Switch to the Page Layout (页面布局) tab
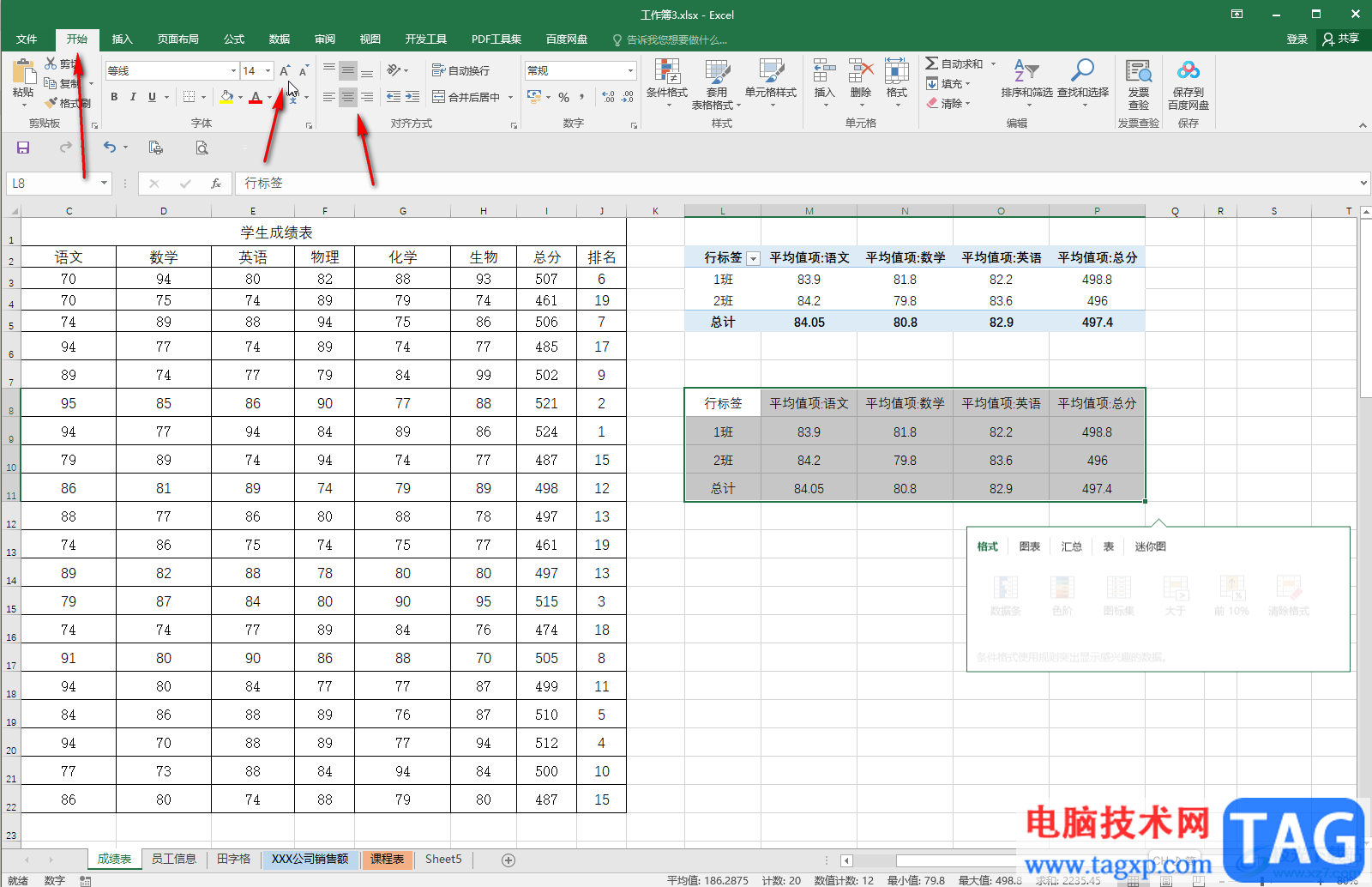 point(178,39)
